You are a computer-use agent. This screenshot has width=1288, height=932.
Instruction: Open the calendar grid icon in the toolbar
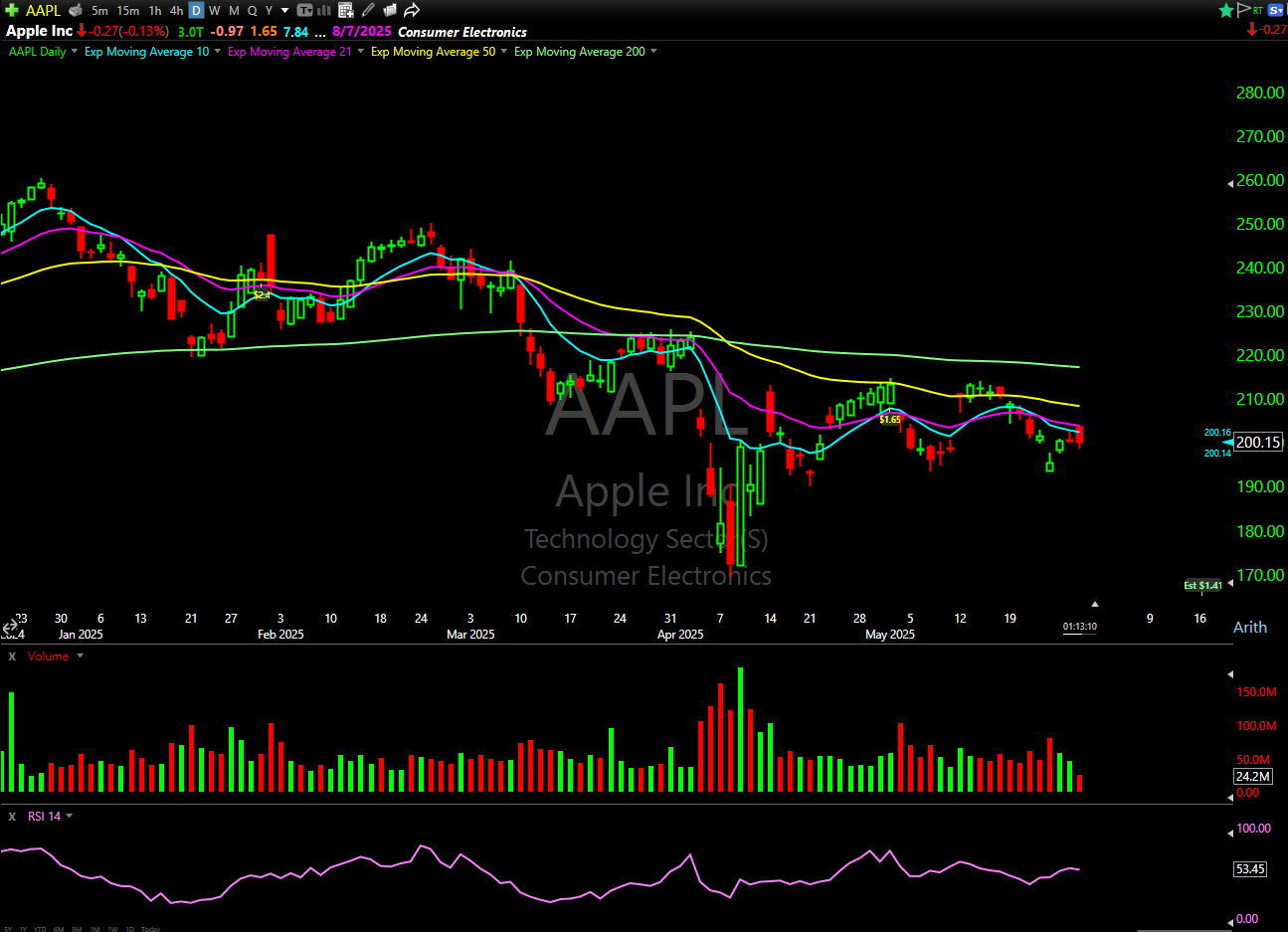tap(346, 10)
